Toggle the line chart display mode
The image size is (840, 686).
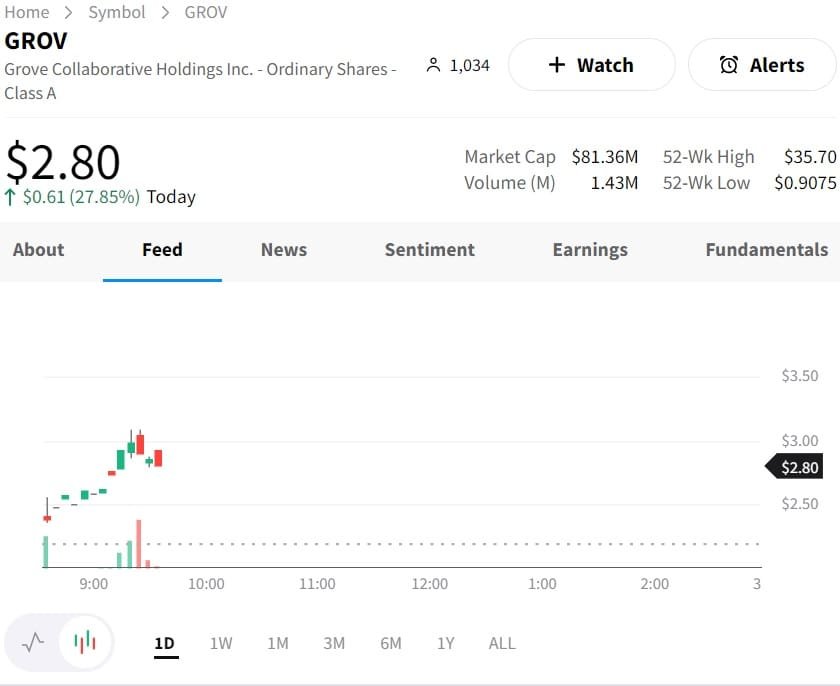(31, 643)
